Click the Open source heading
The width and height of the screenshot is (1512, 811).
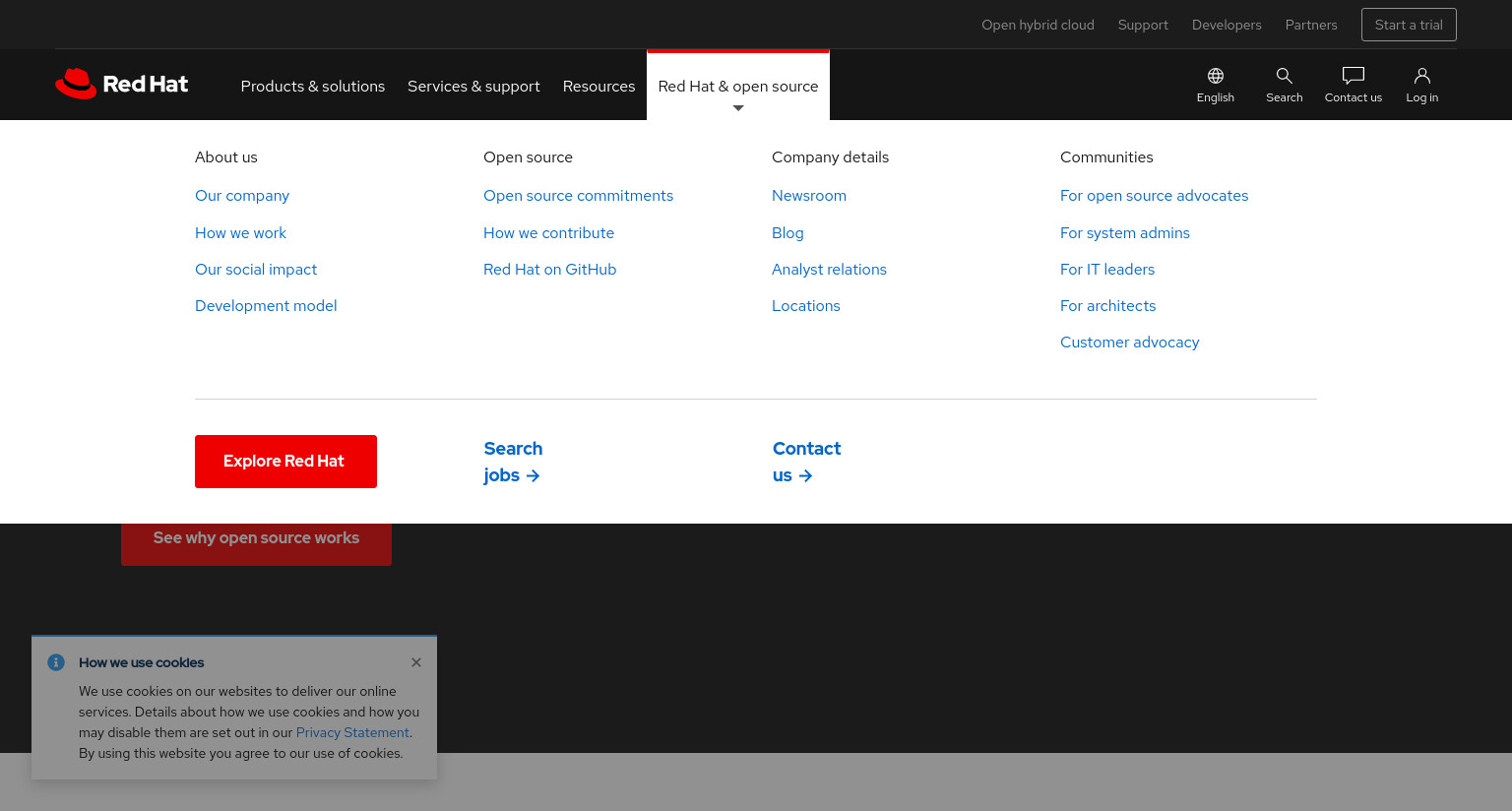point(528,157)
